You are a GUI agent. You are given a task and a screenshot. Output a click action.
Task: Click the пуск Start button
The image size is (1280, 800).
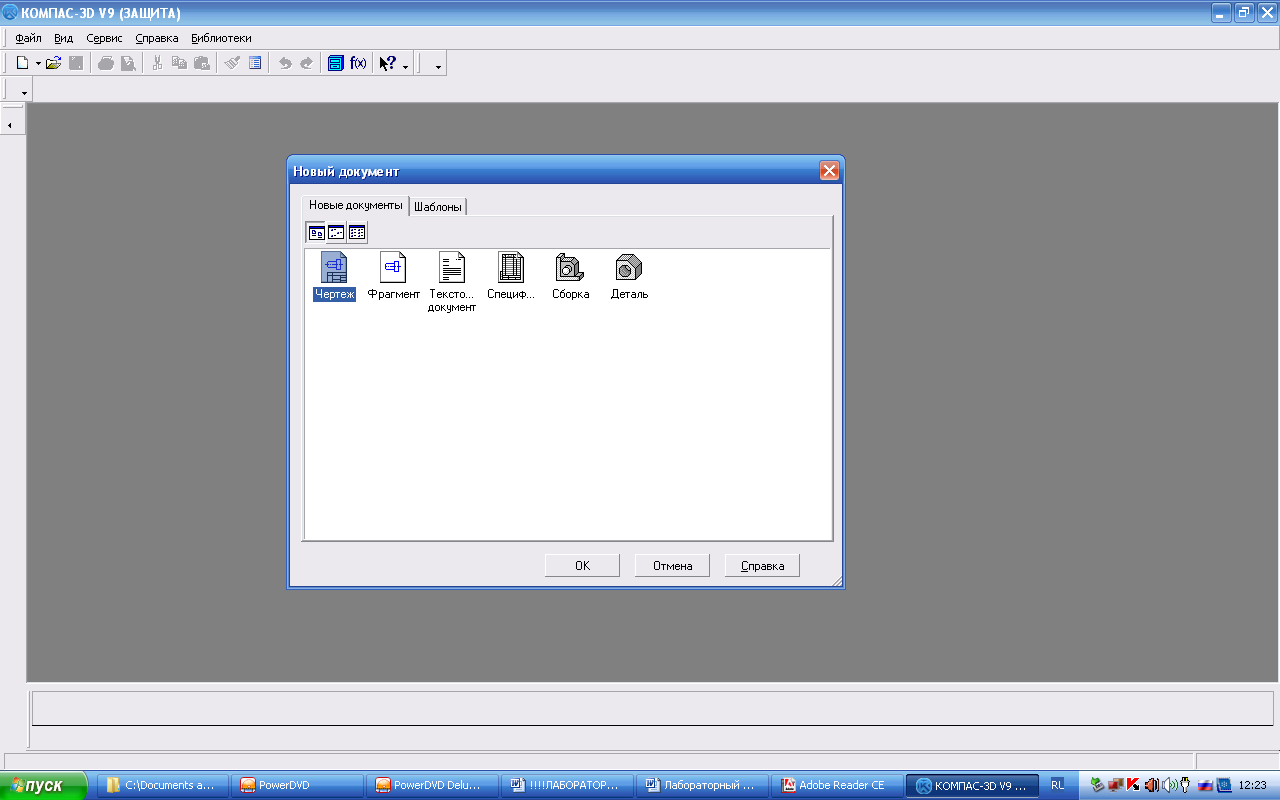[x=44, y=785]
